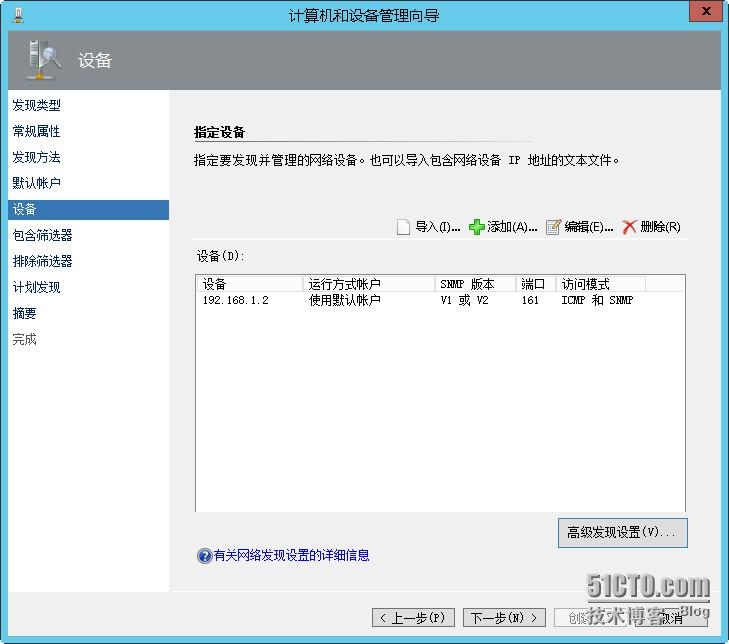Screen dimensions: 729x644
Task: Click the green plus Add (添加) icon
Action: [x=477, y=227]
